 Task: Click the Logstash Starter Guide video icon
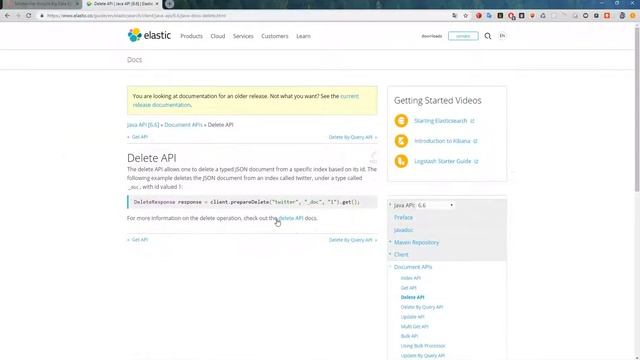tap(401, 161)
